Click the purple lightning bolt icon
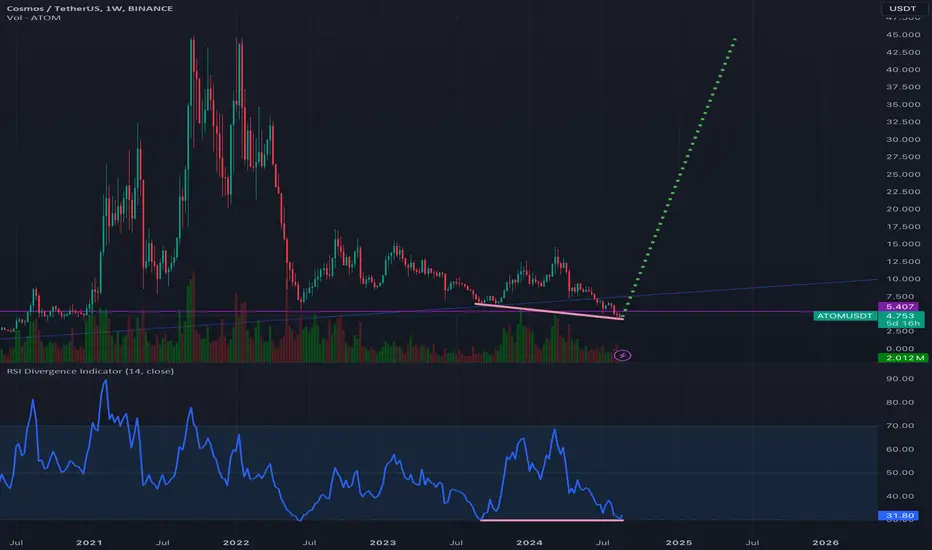Screen dimensions: 932x550 click(x=622, y=356)
